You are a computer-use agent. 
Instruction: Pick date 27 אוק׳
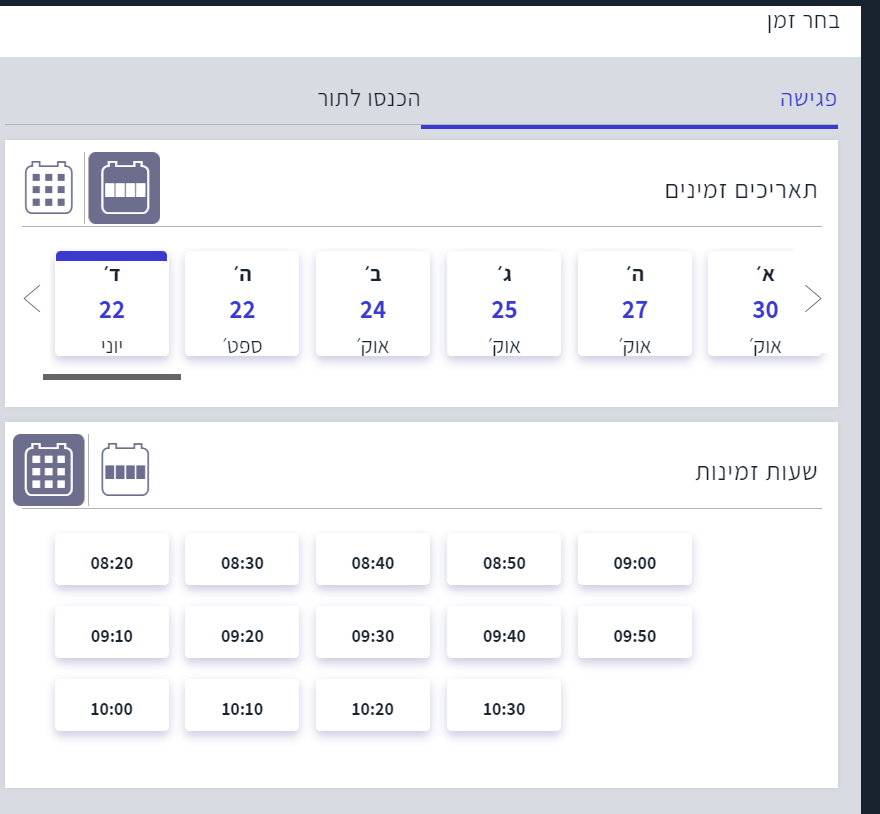[x=634, y=305]
